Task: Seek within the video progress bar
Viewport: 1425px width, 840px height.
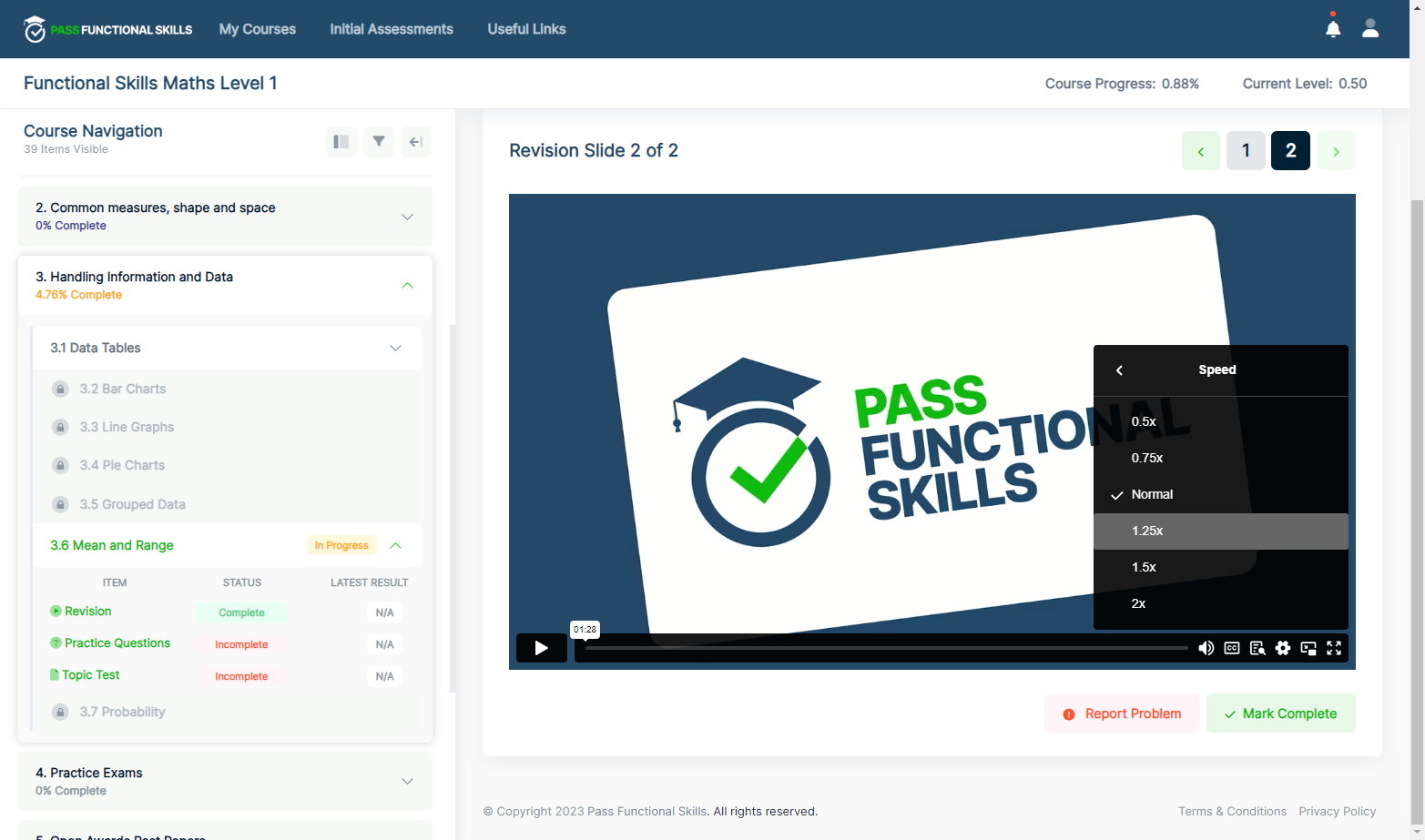Action: [x=886, y=648]
